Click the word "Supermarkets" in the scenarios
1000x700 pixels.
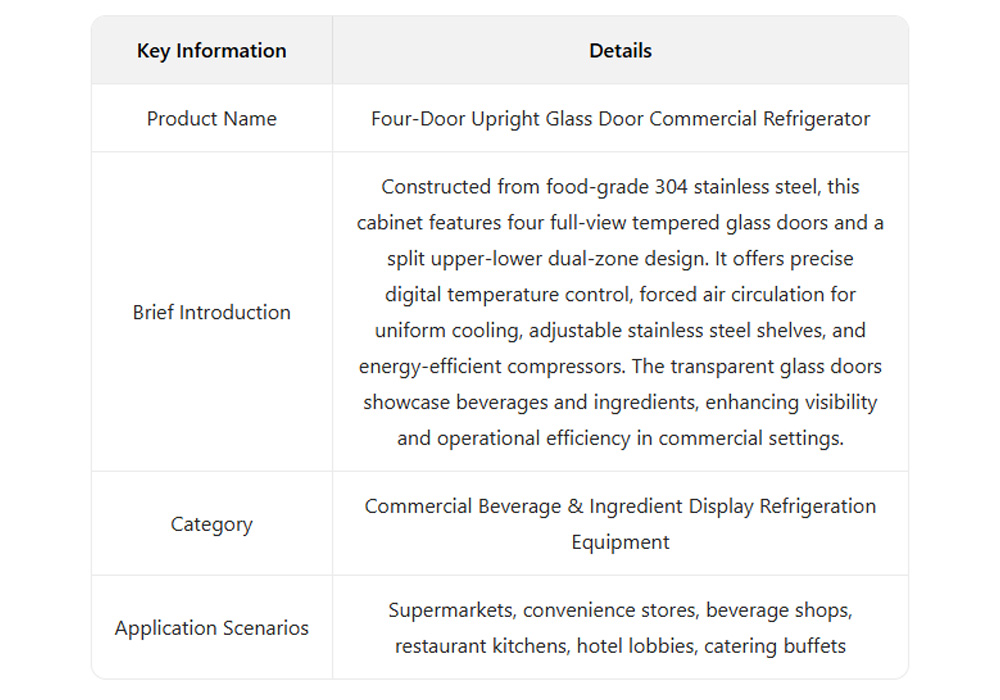coord(450,611)
